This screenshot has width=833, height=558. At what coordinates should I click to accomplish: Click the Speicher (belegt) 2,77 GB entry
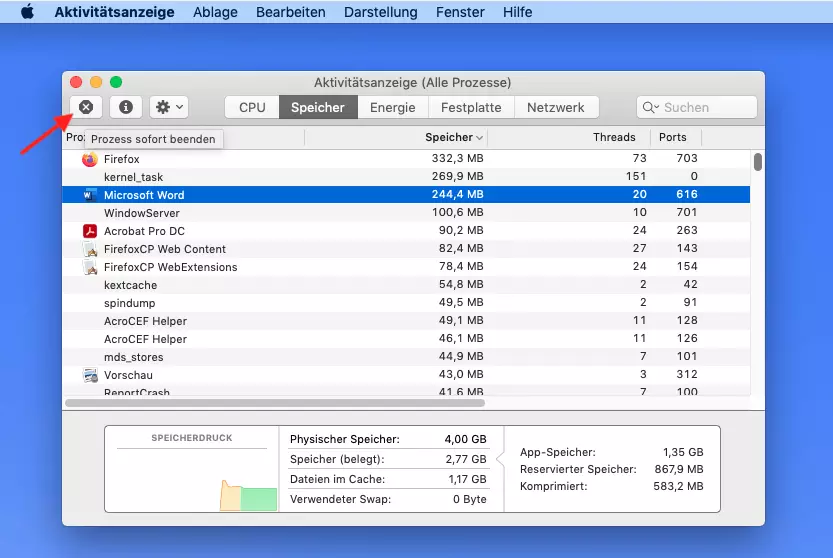tap(388, 459)
